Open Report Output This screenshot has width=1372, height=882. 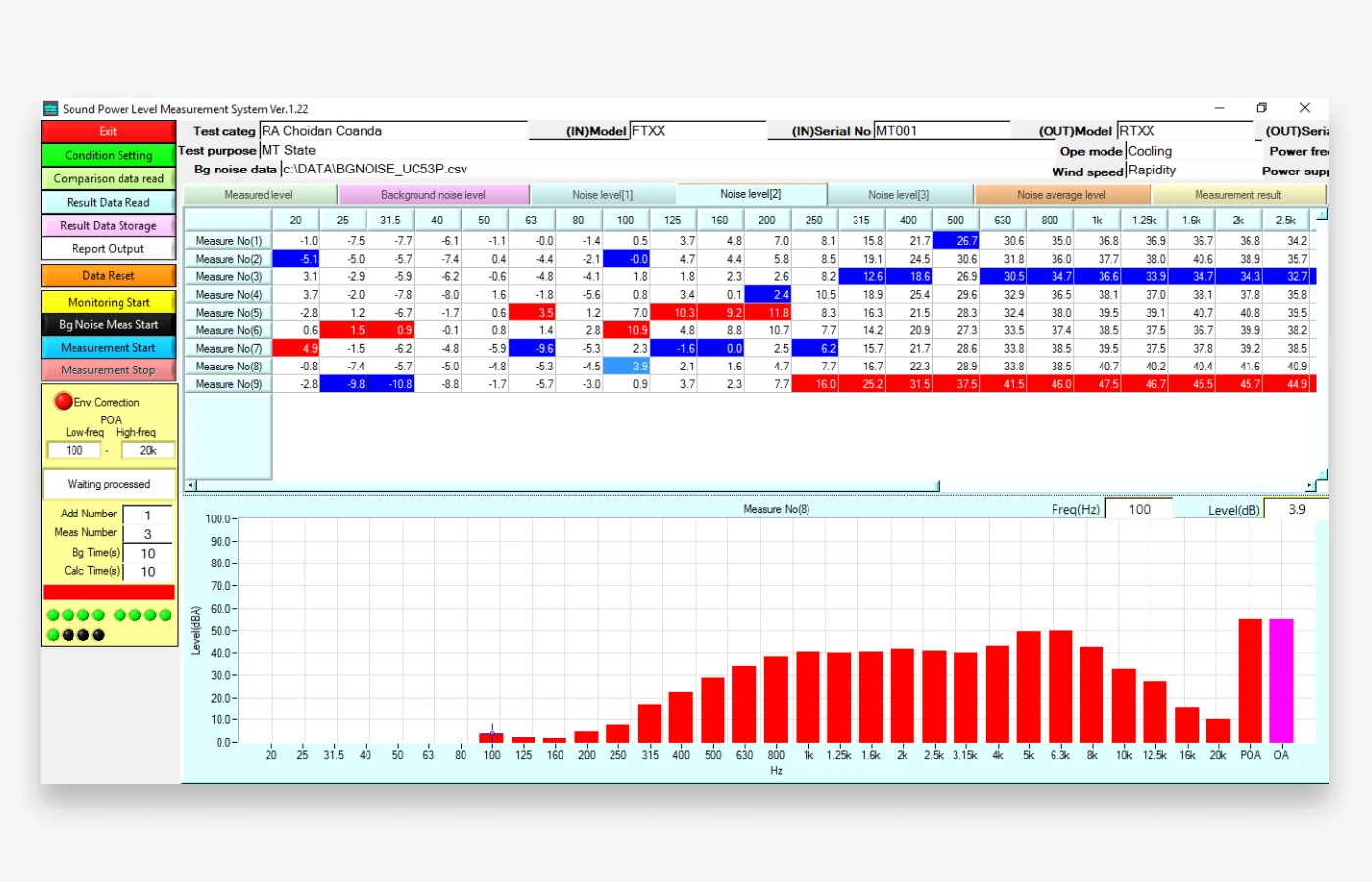(108, 249)
